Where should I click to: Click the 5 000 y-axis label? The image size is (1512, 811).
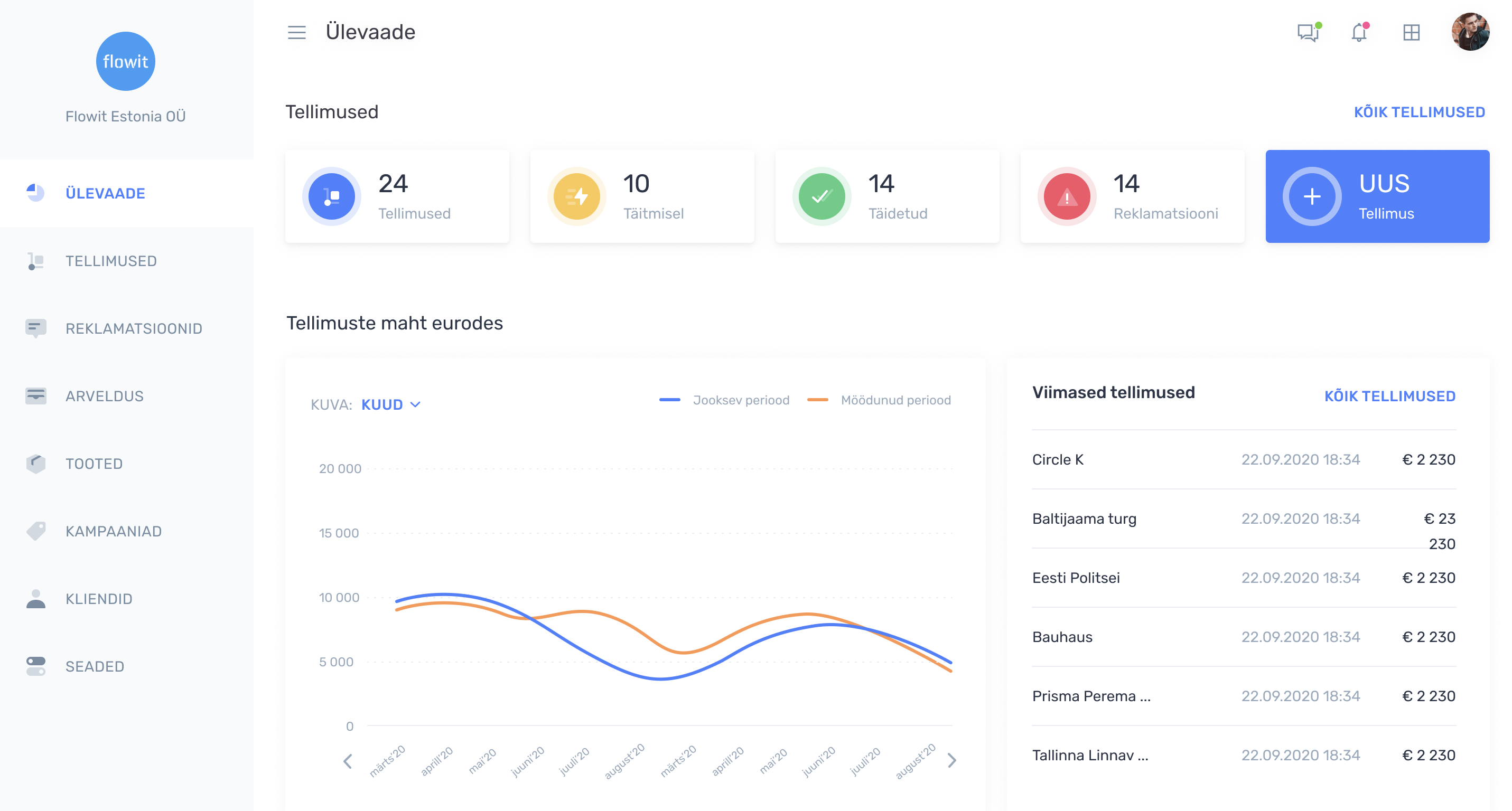[336, 662]
